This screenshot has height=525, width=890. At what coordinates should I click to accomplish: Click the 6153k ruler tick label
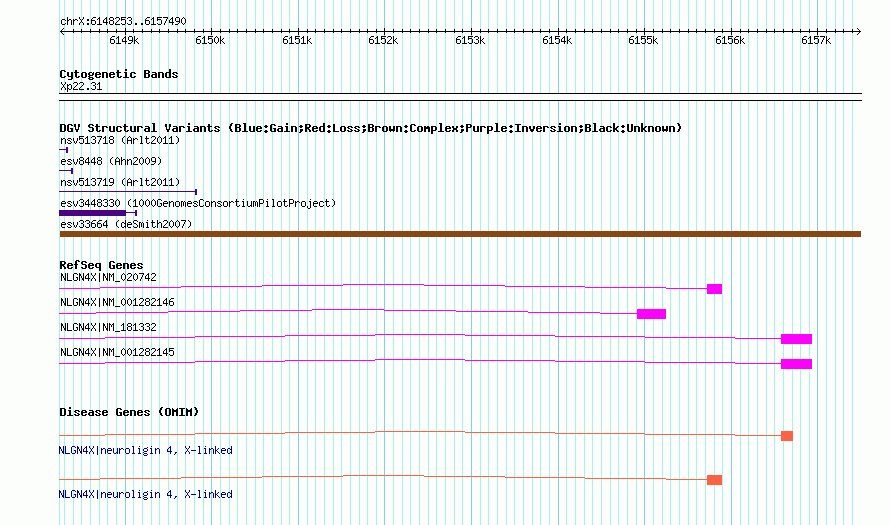click(x=471, y=40)
